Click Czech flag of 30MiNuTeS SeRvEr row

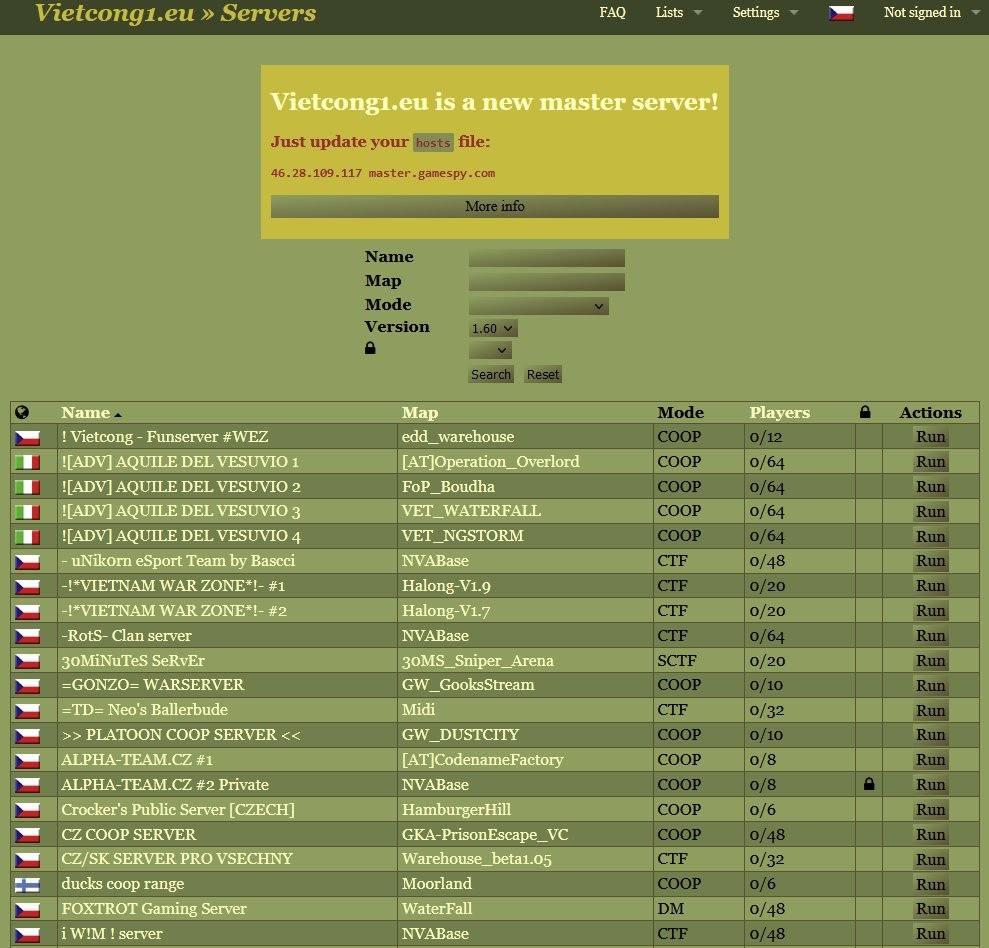tap(27, 661)
